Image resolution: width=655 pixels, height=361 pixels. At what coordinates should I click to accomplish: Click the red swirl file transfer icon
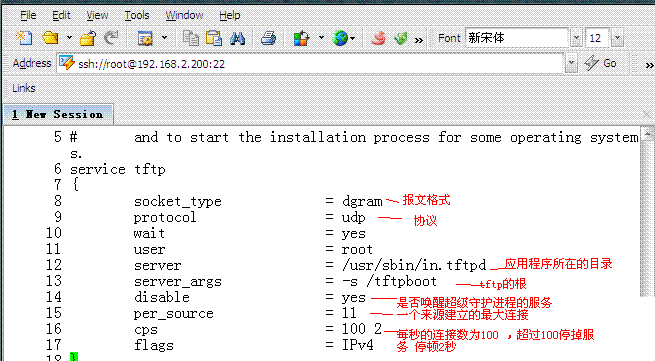378,38
